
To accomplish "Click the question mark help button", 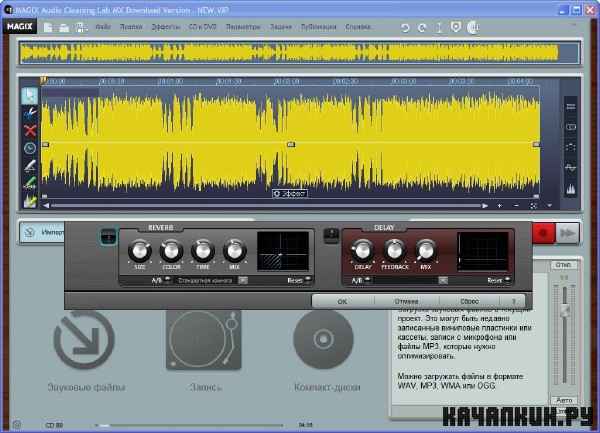I will (x=514, y=301).
